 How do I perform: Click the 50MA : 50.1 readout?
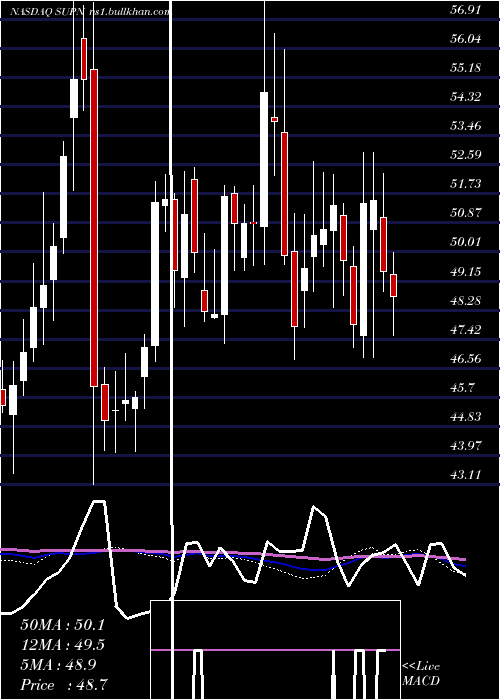[62, 625]
